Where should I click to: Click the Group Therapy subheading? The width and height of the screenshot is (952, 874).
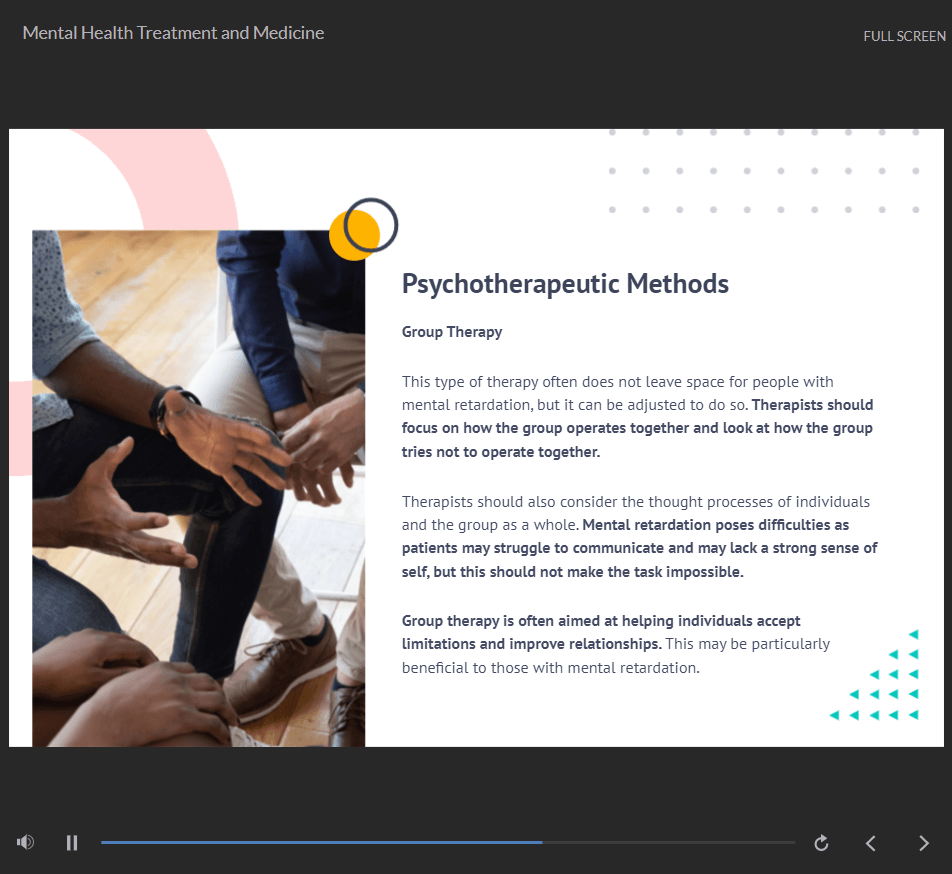pos(452,332)
